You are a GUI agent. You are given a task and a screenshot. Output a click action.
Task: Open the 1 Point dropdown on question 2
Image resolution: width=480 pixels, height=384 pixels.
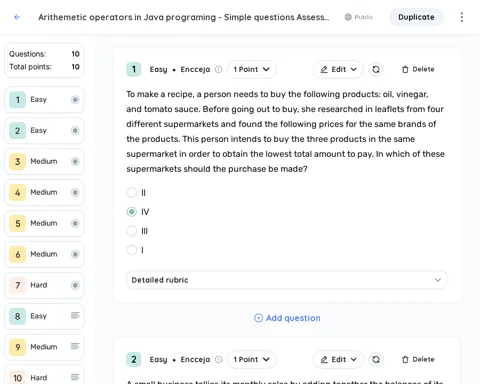(252, 359)
